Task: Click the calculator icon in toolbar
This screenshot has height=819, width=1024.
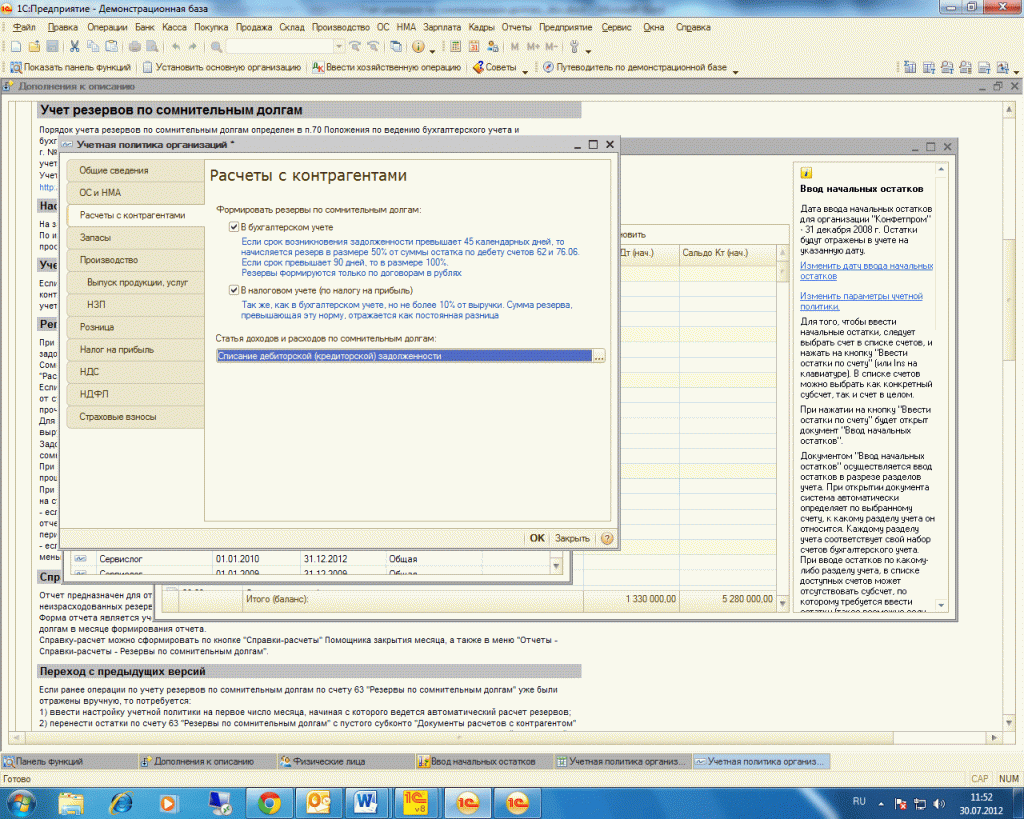Action: [456, 47]
